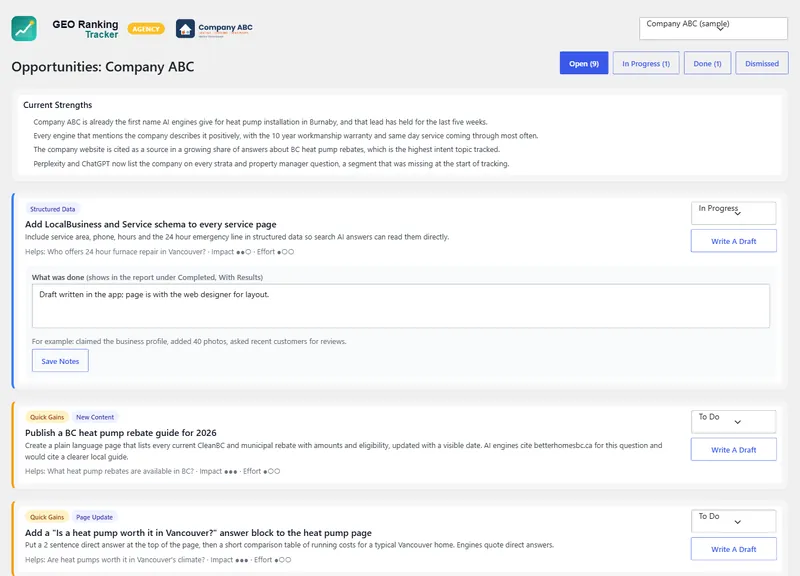Open the To Do status dropdown for rebate guide

click(733, 421)
